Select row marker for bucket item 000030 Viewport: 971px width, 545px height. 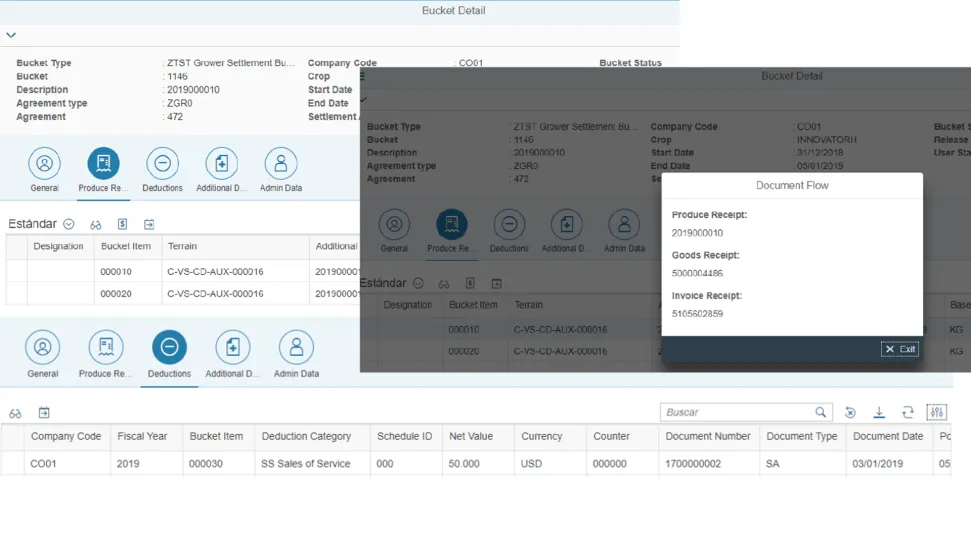12,464
